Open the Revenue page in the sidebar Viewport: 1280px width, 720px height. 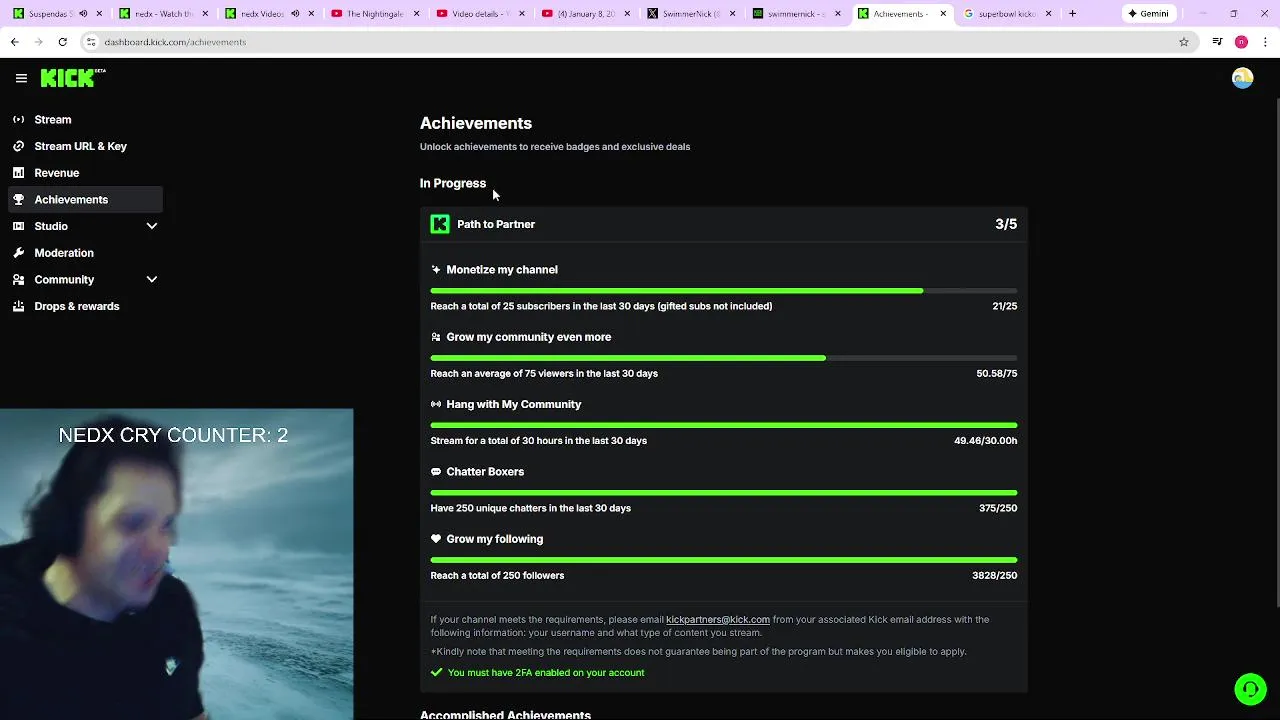[x=85, y=173]
